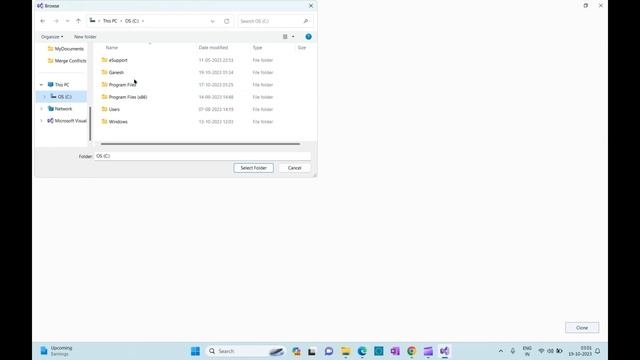640x360 pixels.
Task: Click the microphone tray icon
Action: tap(513, 351)
